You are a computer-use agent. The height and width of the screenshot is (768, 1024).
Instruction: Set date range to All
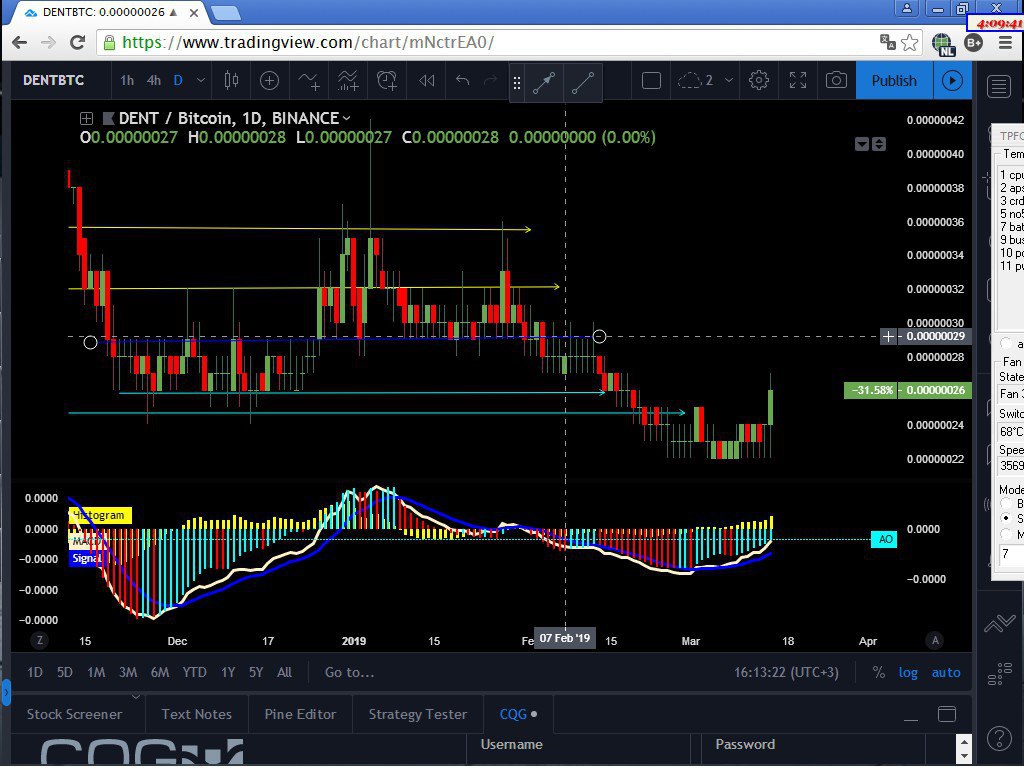tap(284, 672)
